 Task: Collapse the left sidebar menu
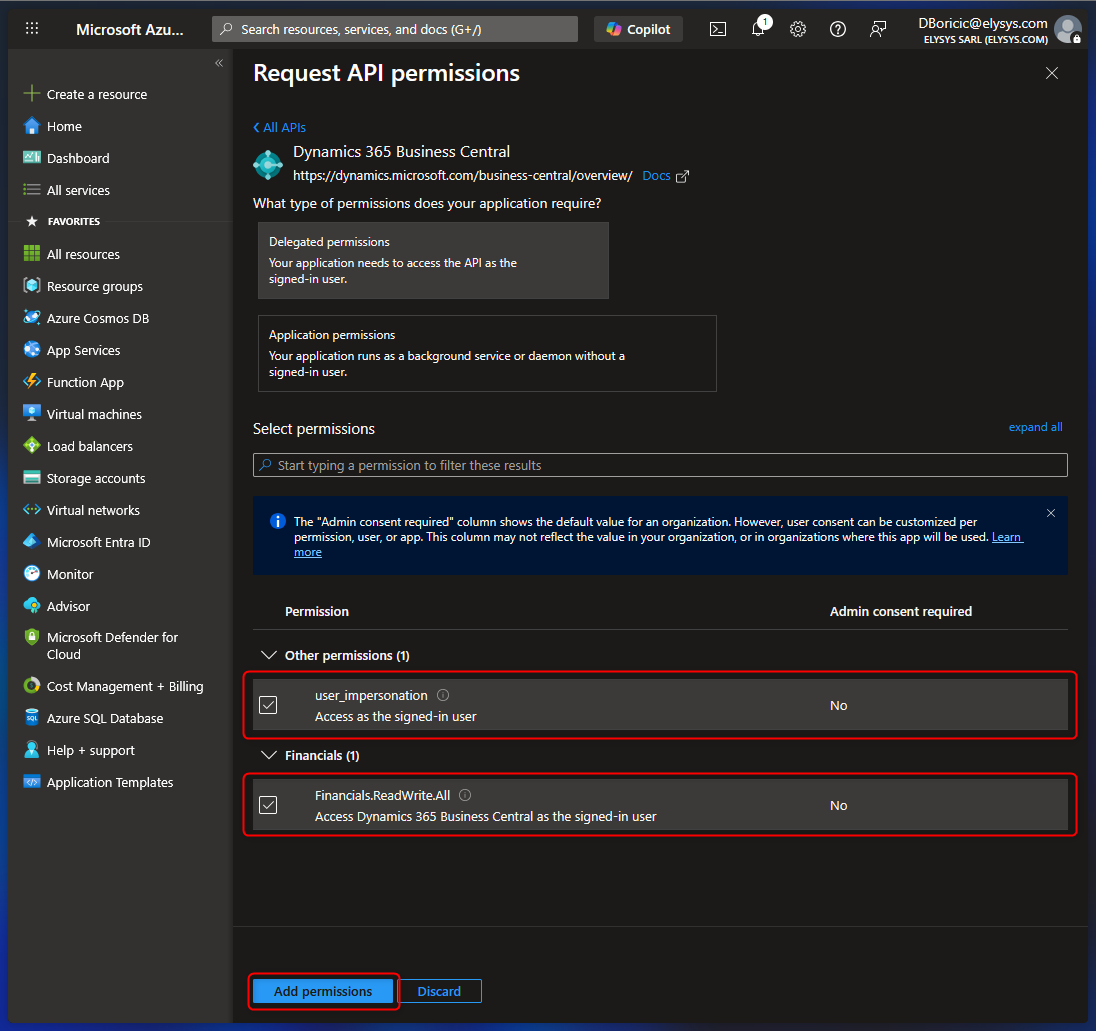click(219, 63)
